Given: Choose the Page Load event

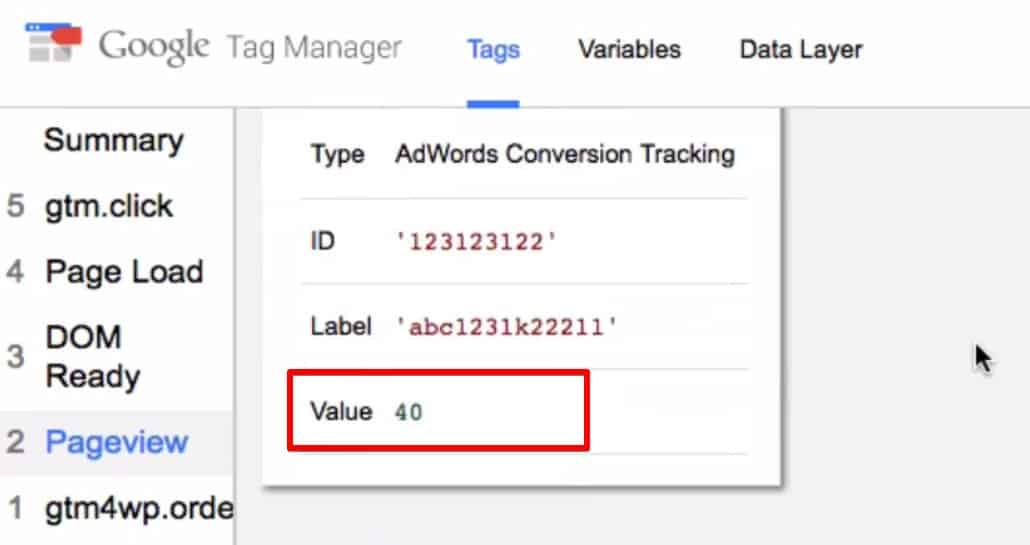Looking at the screenshot, I should pyautogui.click(x=124, y=272).
